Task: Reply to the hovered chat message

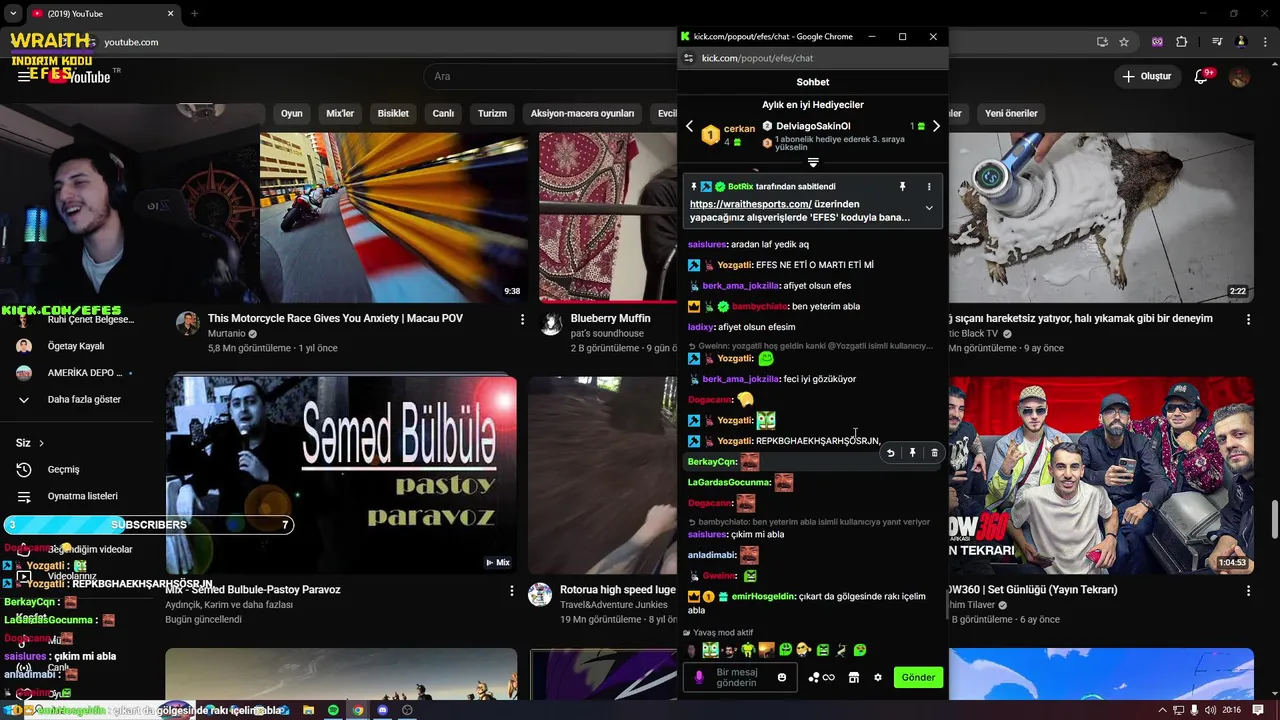Action: click(890, 453)
